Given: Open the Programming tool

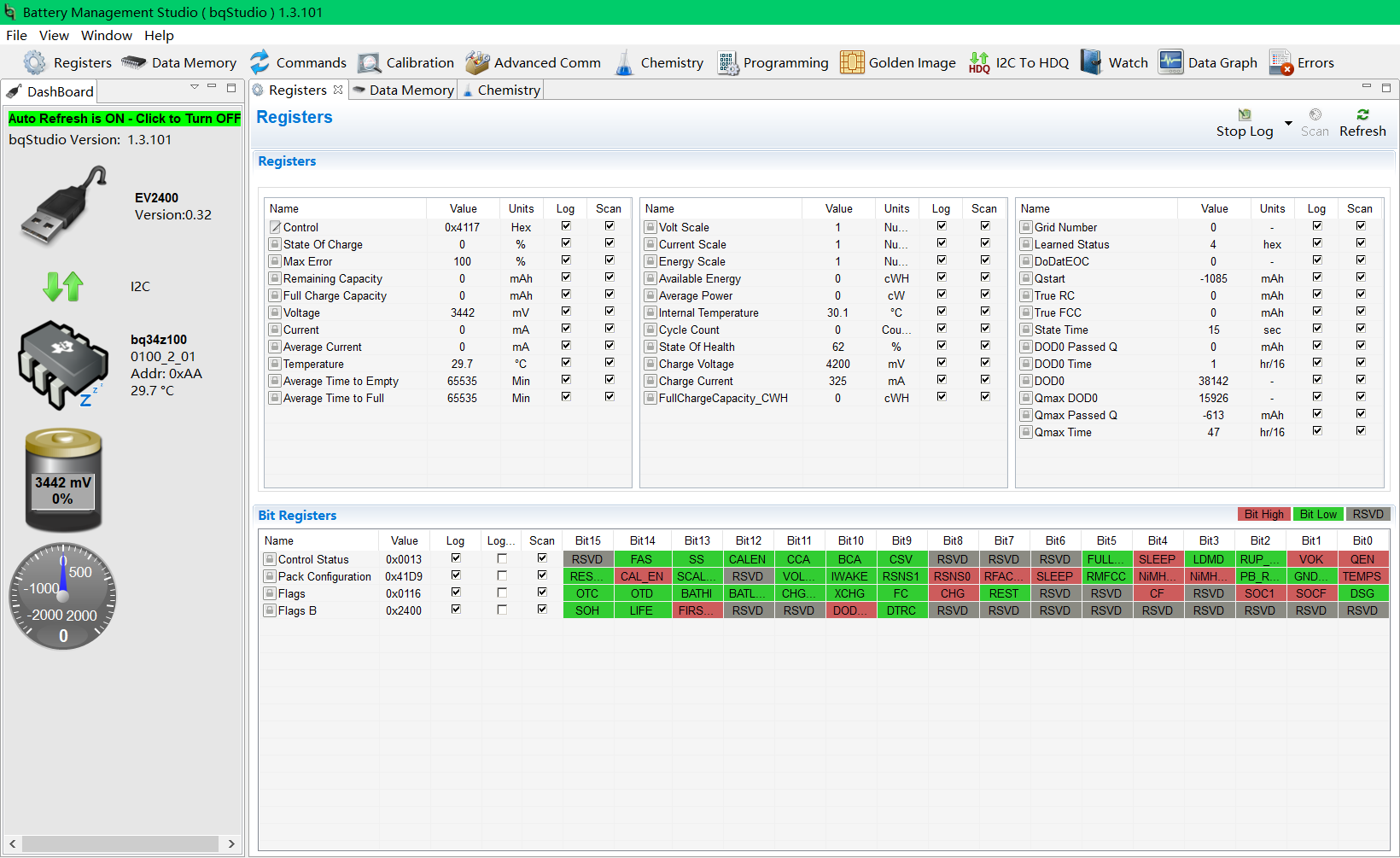Looking at the screenshot, I should (773, 62).
